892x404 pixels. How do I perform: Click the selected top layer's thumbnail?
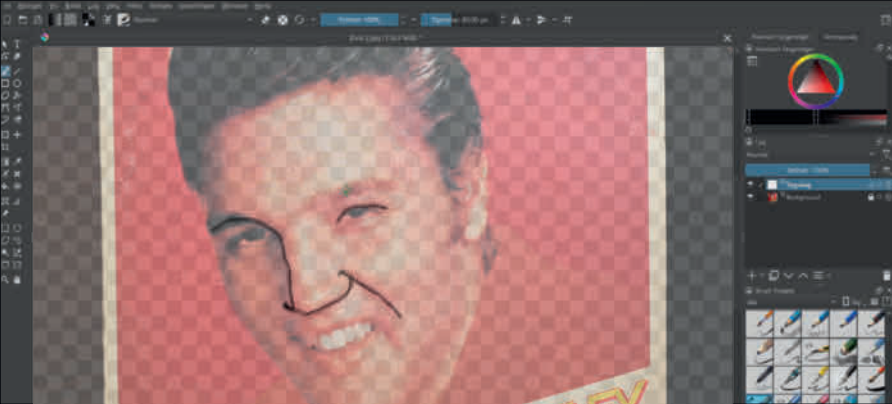click(773, 184)
